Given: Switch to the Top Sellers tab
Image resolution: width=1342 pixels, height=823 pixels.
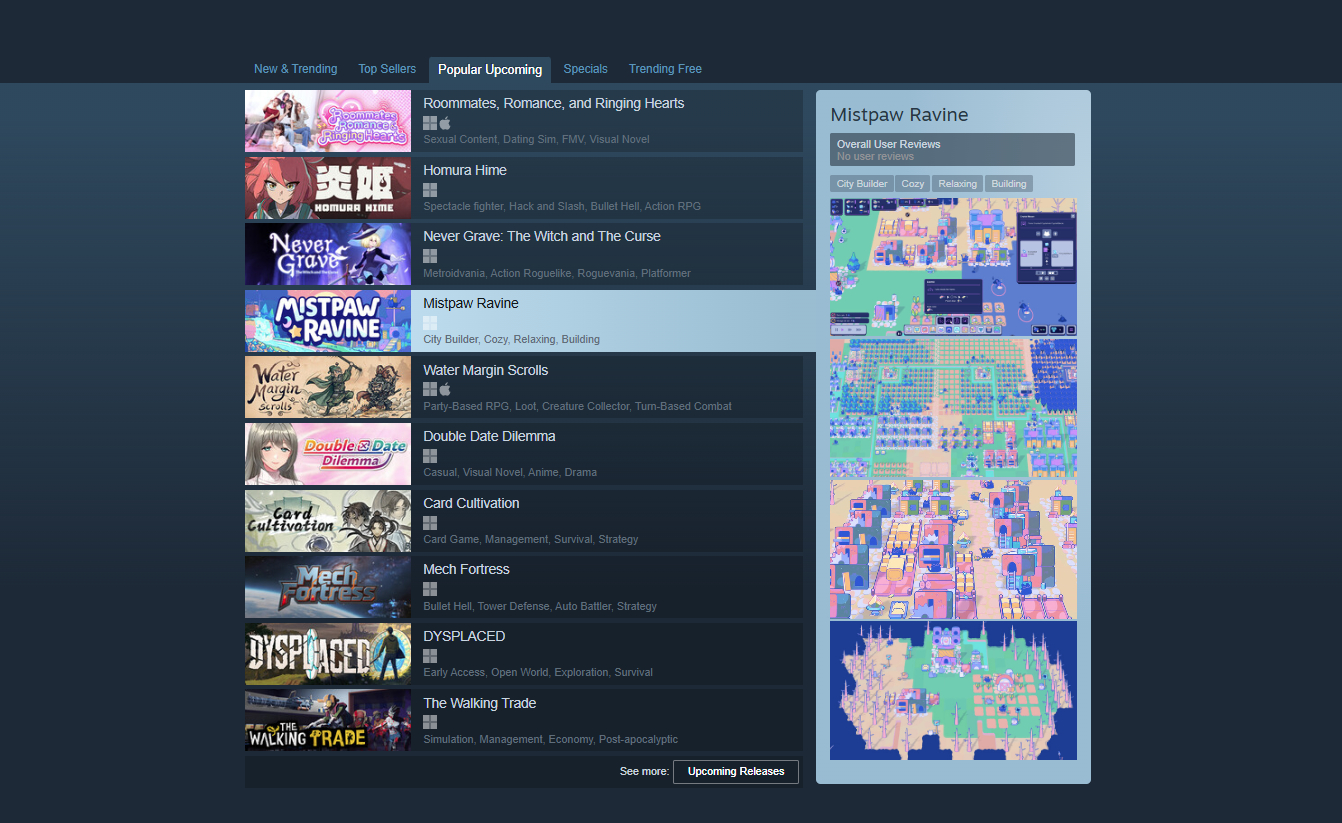Looking at the screenshot, I should tap(387, 69).
